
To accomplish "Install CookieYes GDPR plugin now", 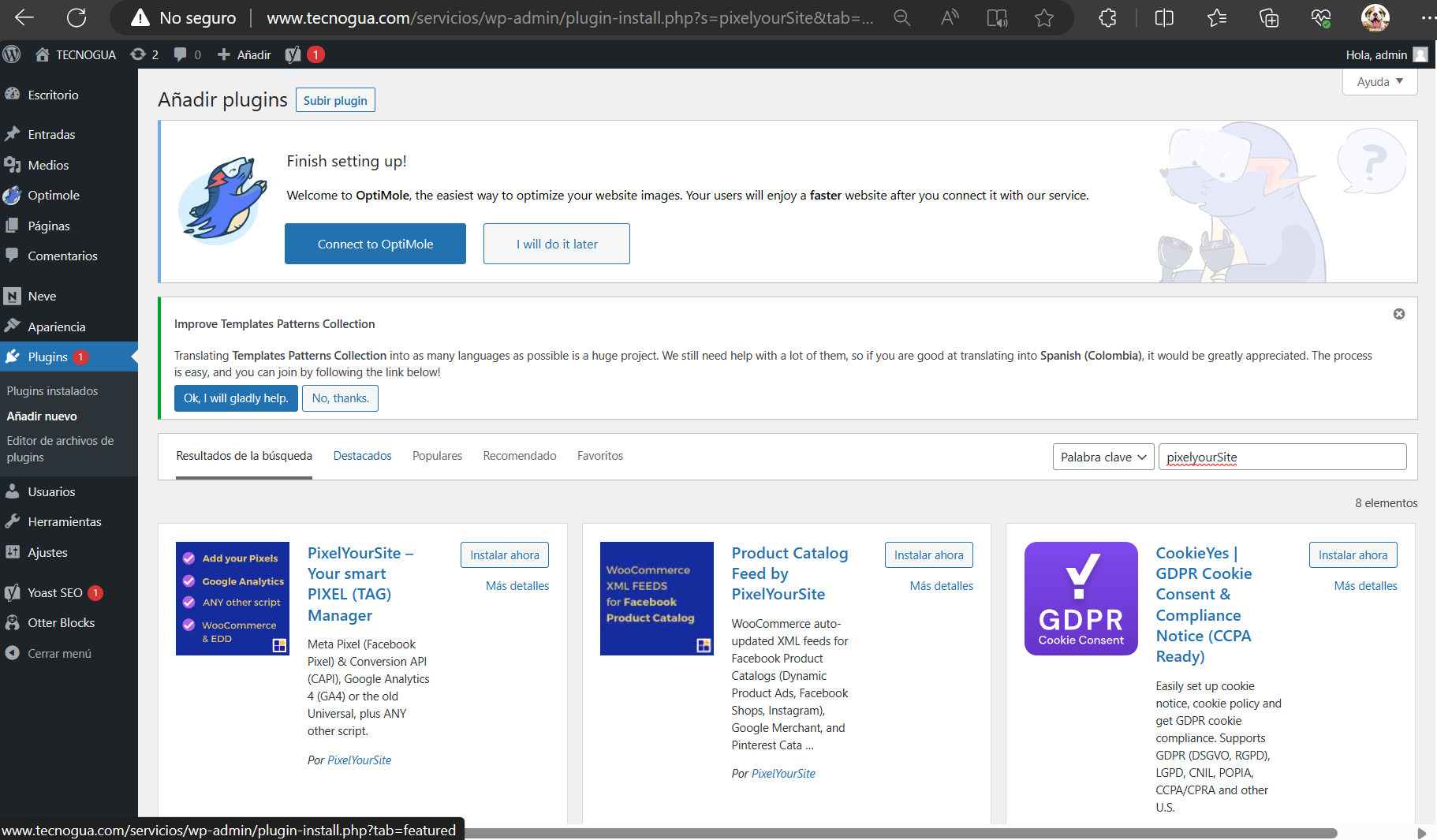I will click(1353, 555).
